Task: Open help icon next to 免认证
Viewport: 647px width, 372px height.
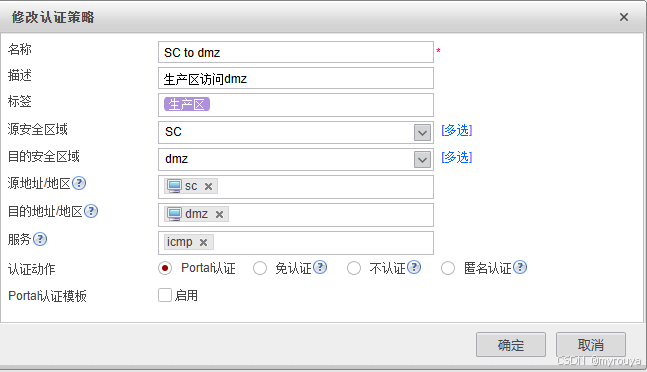Action: (320, 268)
